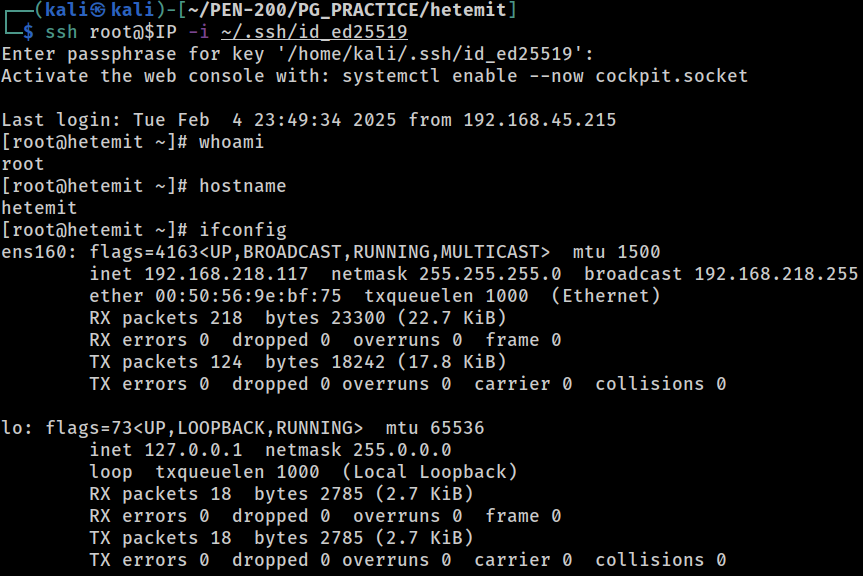Click the underlined ~/.ssh/id_ed25519 key path
This screenshot has height=576, width=863.
click(x=314, y=32)
